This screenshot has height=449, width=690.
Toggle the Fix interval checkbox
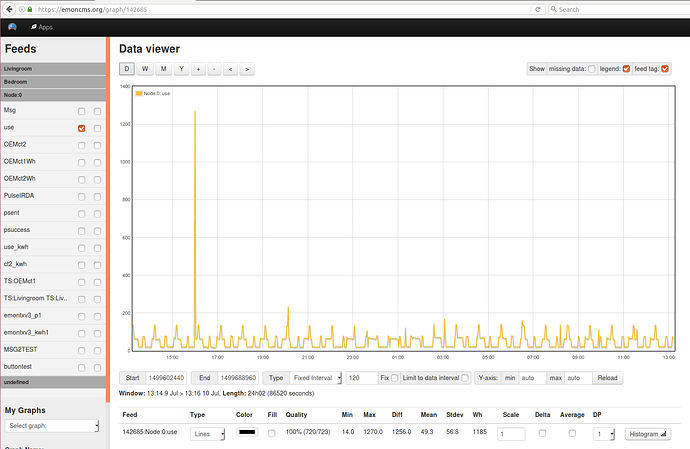point(394,378)
